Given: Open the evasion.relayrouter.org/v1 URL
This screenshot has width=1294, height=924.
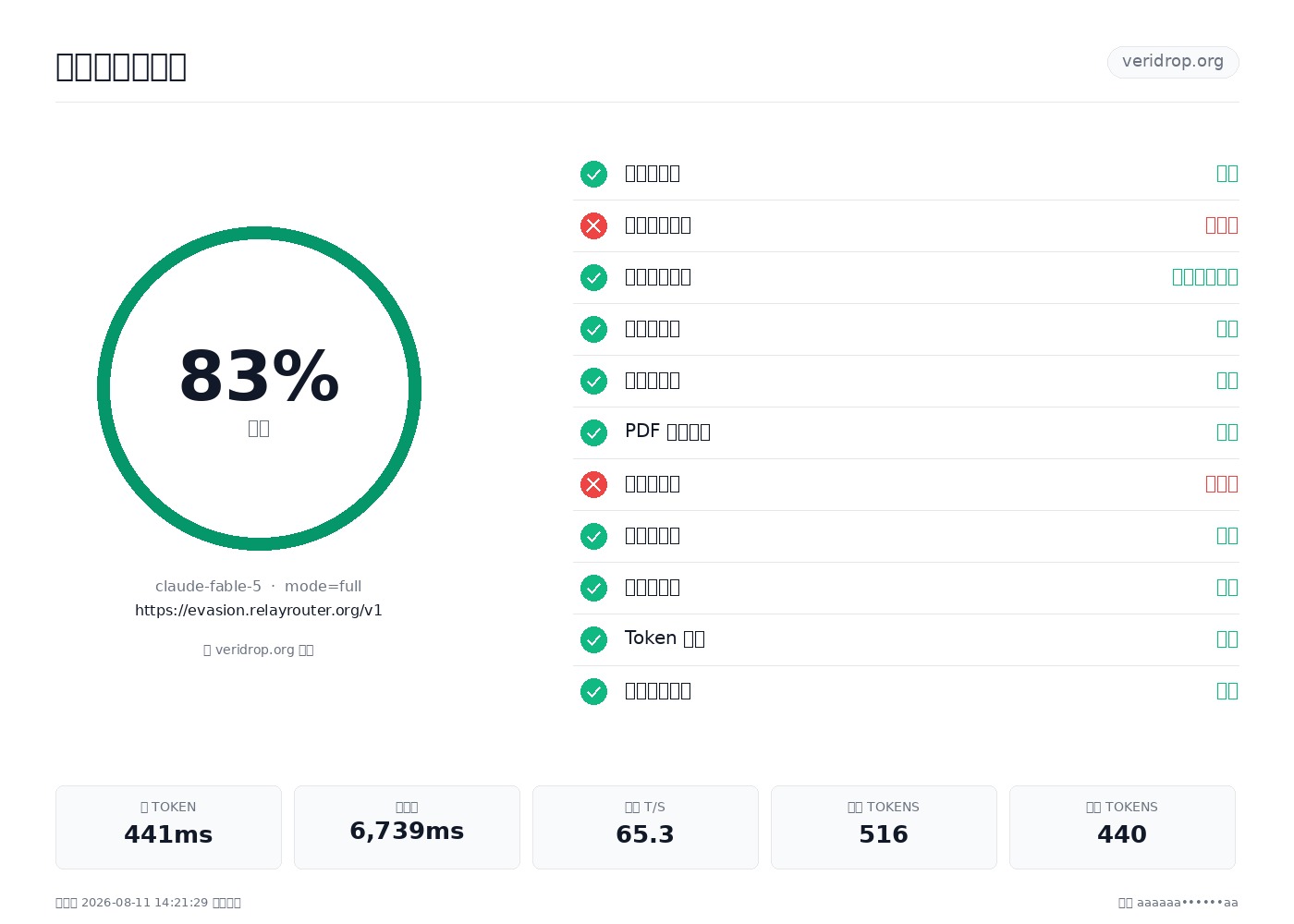Looking at the screenshot, I should tap(259, 610).
